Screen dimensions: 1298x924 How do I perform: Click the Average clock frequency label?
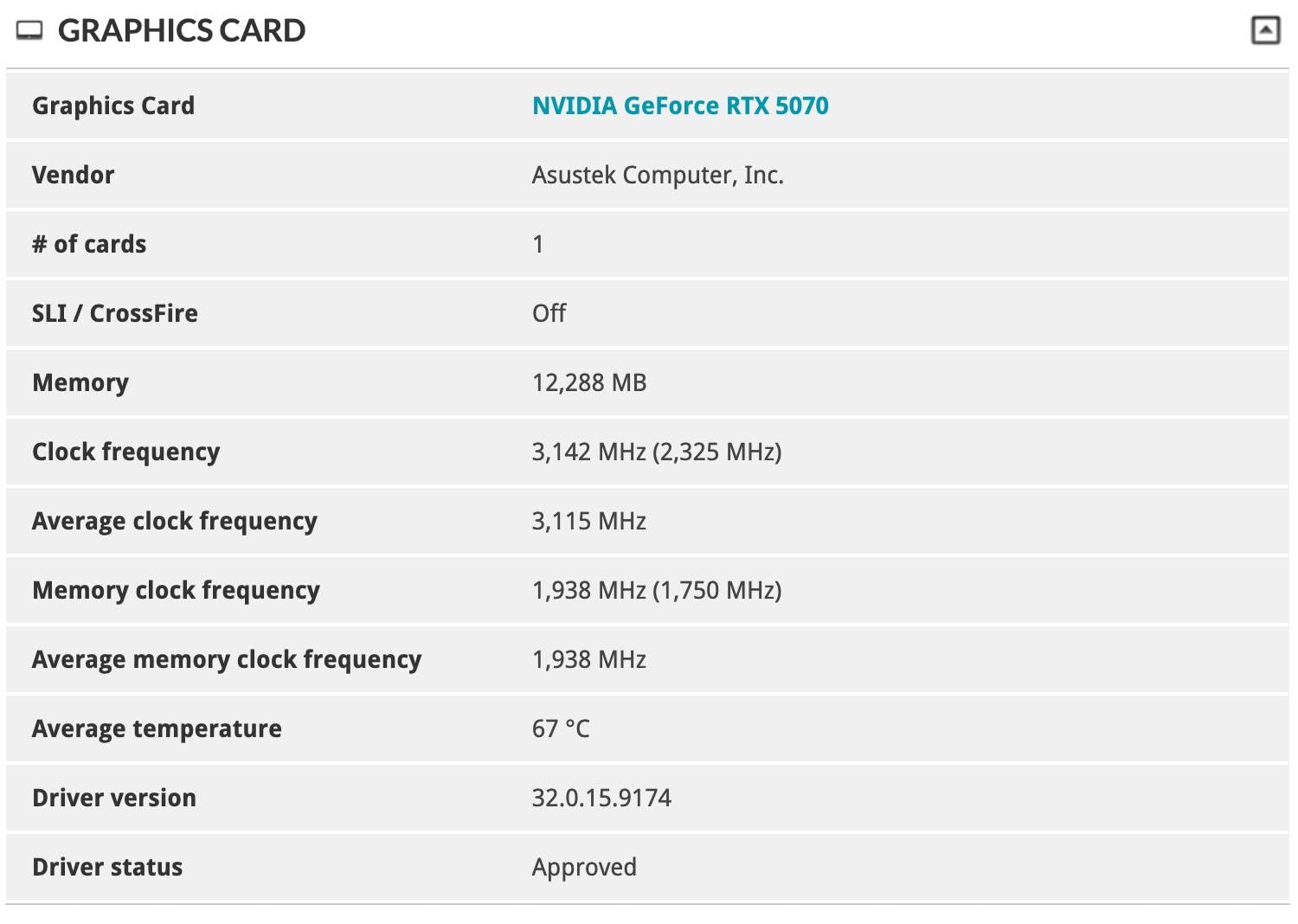175,521
